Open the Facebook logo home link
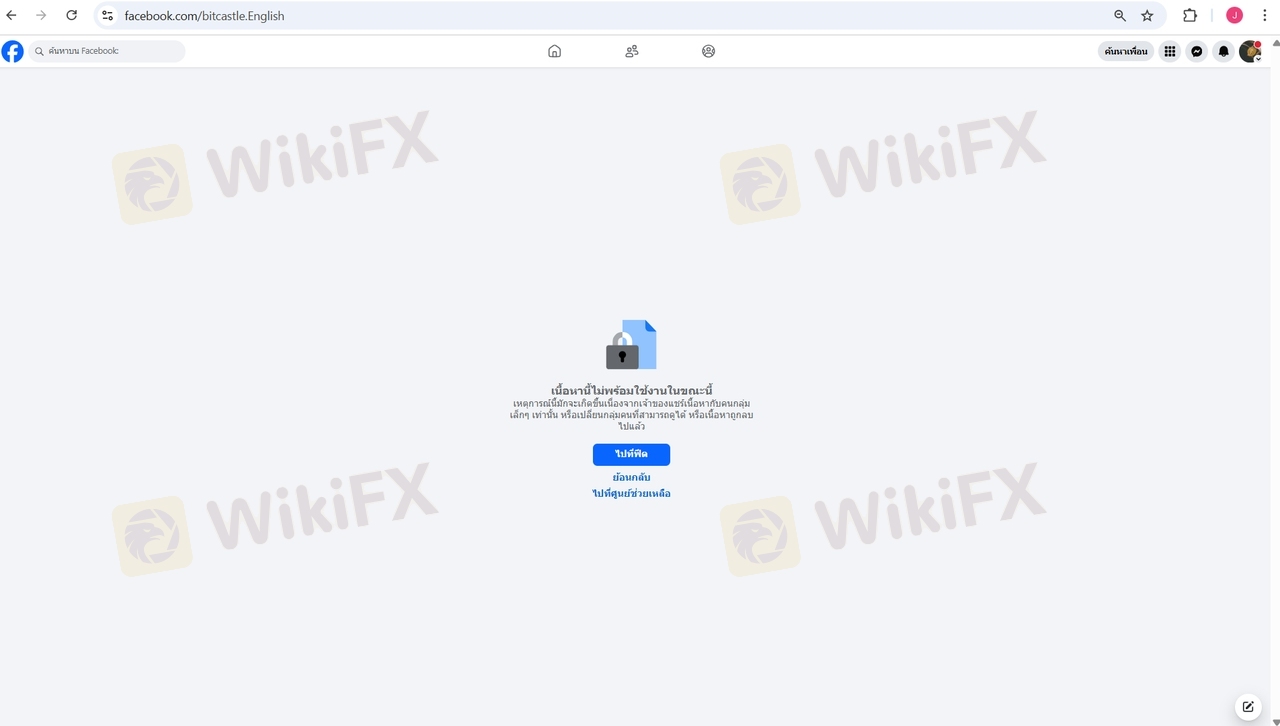 (x=12, y=51)
